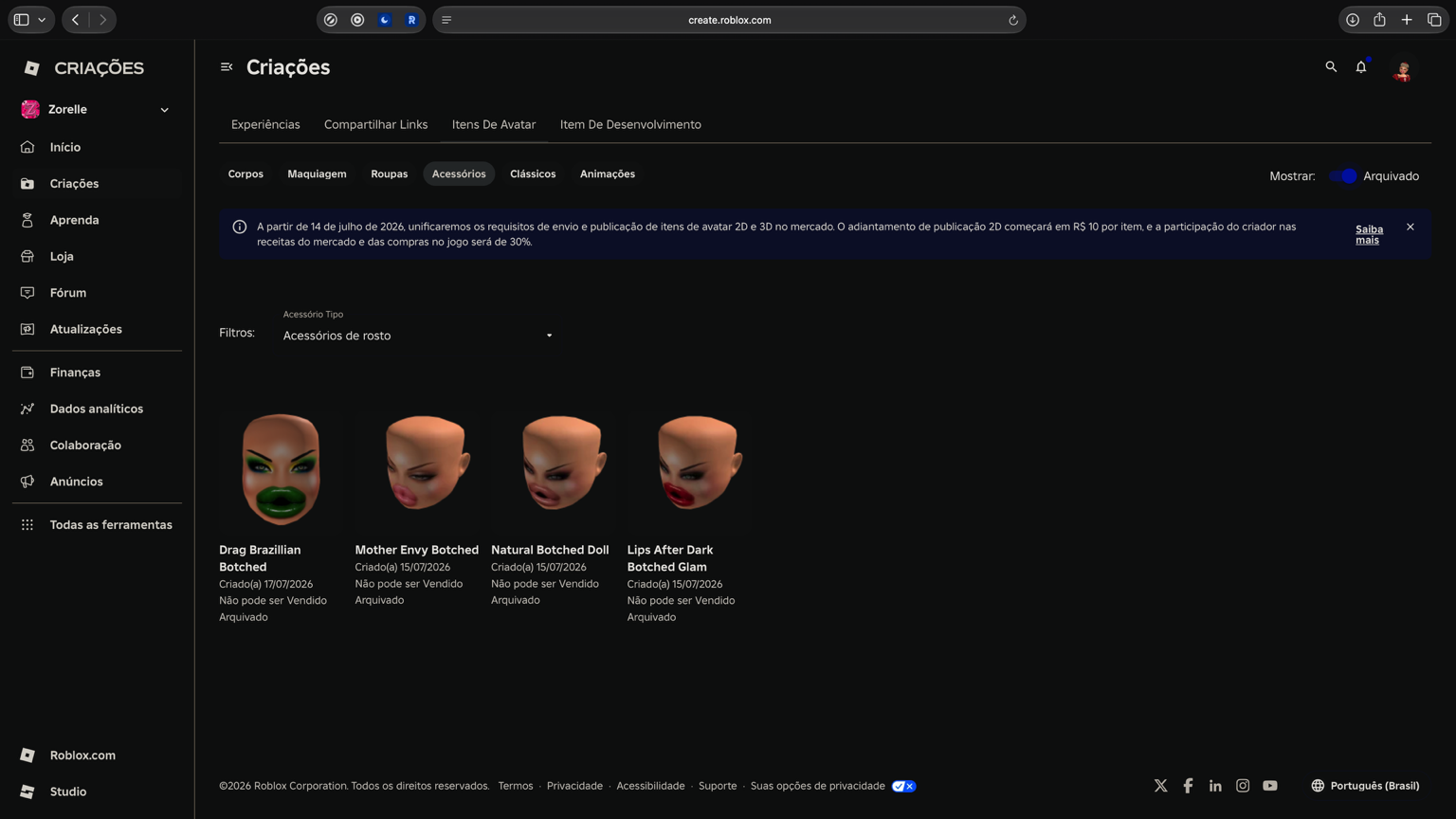This screenshot has height=819, width=1456.
Task: Collapse the sidebar with the menu icon
Action: click(x=227, y=67)
